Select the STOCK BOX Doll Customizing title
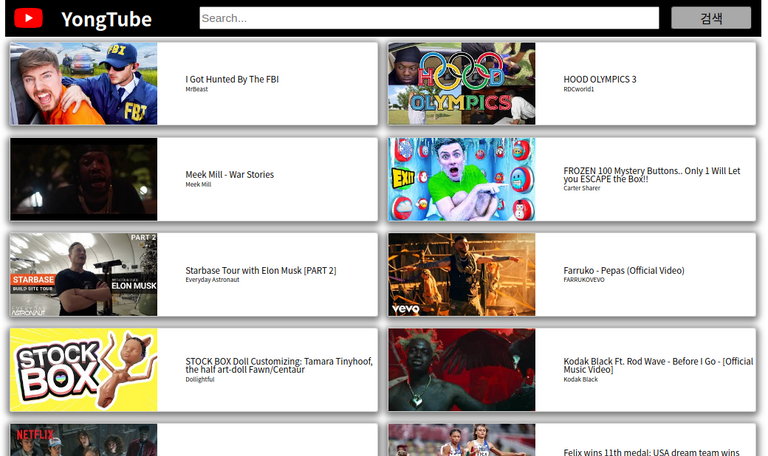 [279, 365]
